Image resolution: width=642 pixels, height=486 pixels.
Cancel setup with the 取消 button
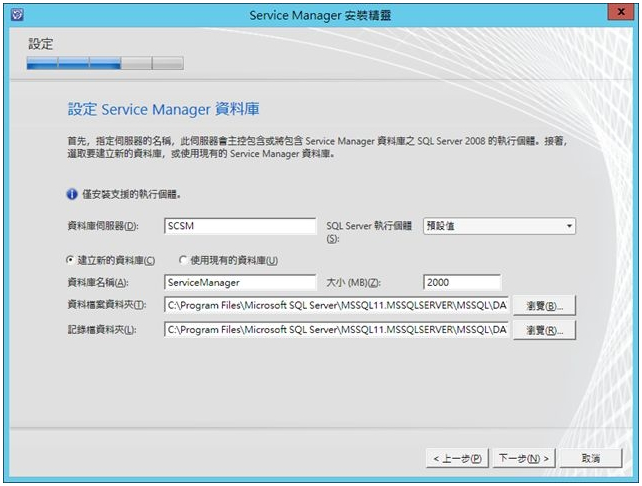click(591, 458)
